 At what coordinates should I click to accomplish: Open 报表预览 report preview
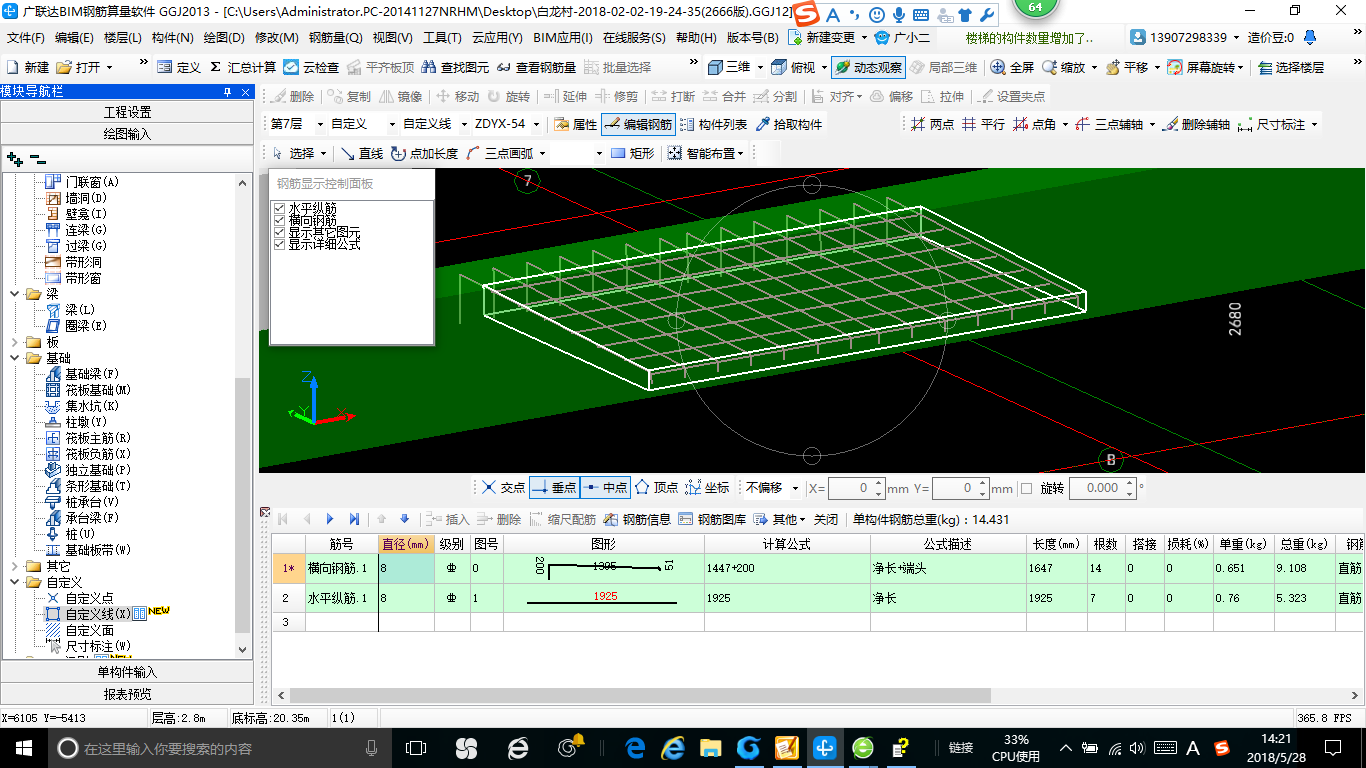point(127,694)
